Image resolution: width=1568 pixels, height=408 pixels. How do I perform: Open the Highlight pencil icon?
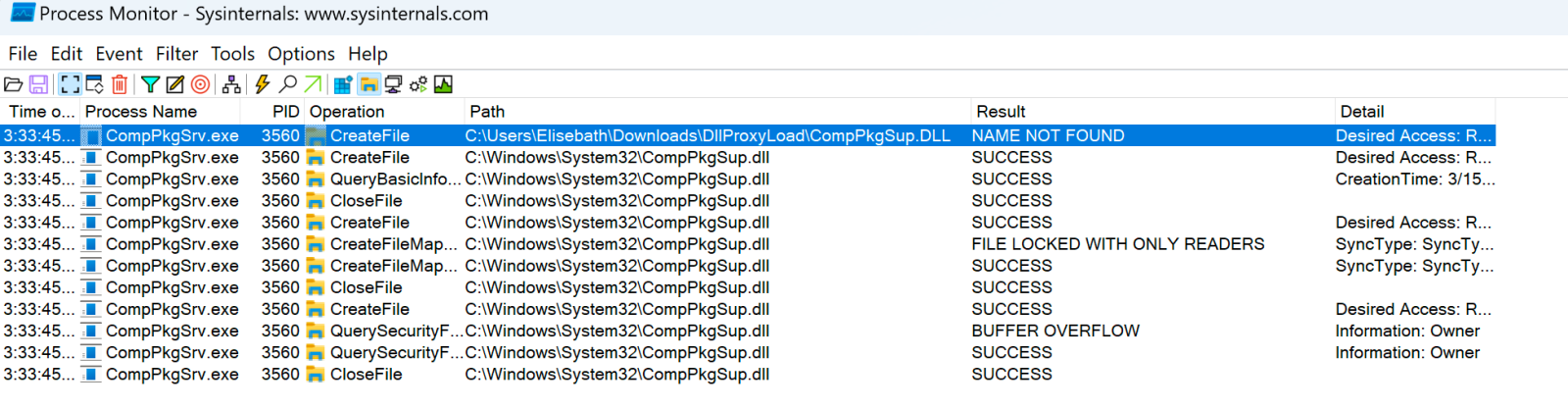(x=175, y=84)
